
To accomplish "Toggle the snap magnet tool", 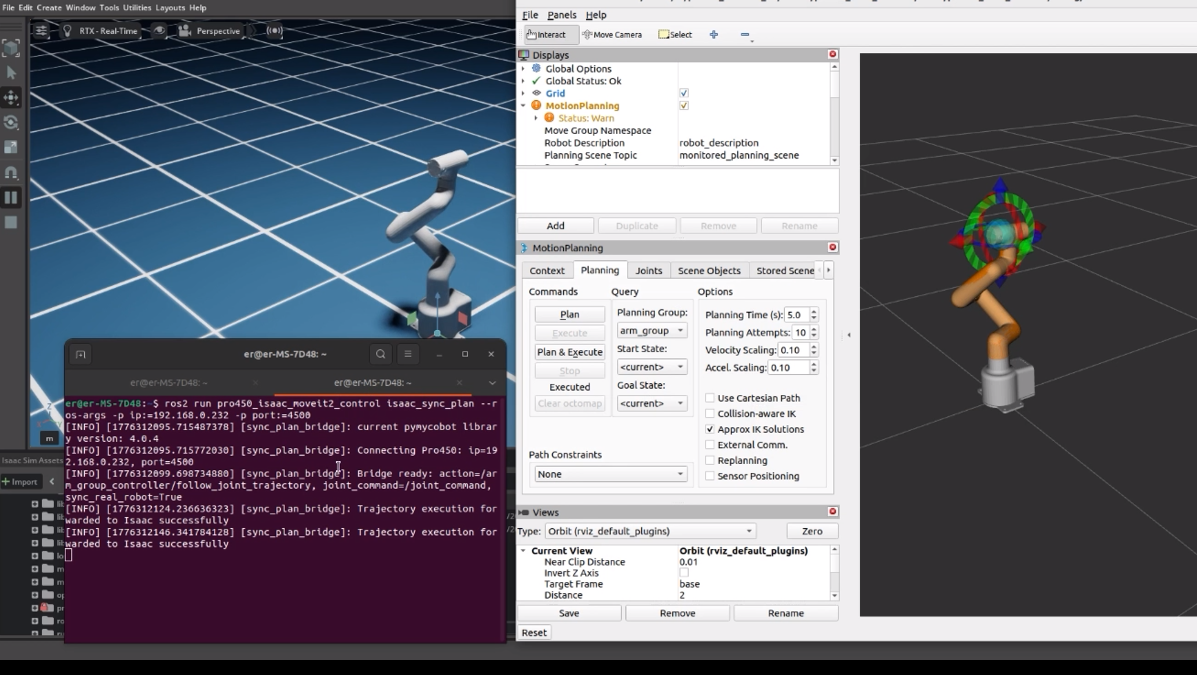I will [x=11, y=173].
